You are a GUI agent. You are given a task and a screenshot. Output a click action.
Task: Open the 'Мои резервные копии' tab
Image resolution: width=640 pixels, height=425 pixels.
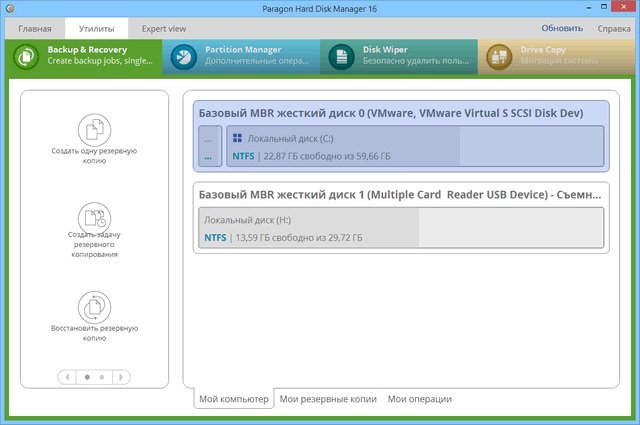pos(328,399)
